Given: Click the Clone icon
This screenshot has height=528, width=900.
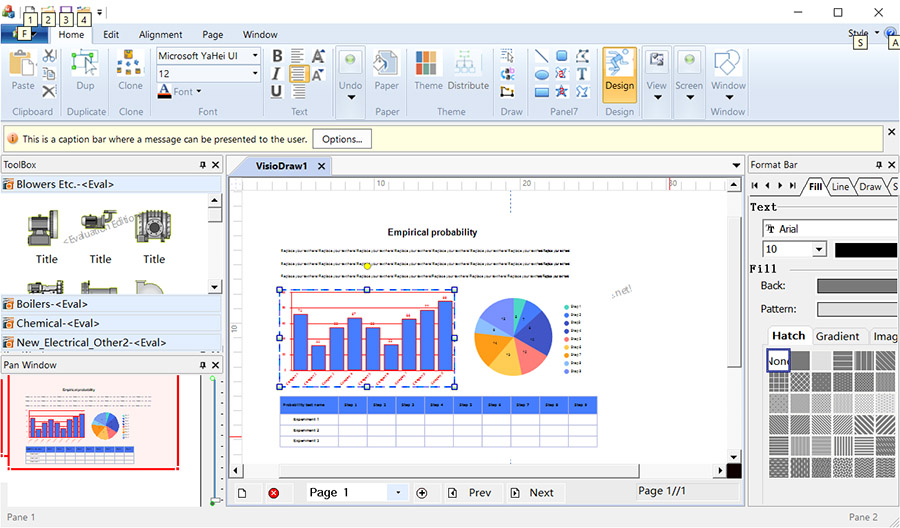Looking at the screenshot, I should coord(130,63).
